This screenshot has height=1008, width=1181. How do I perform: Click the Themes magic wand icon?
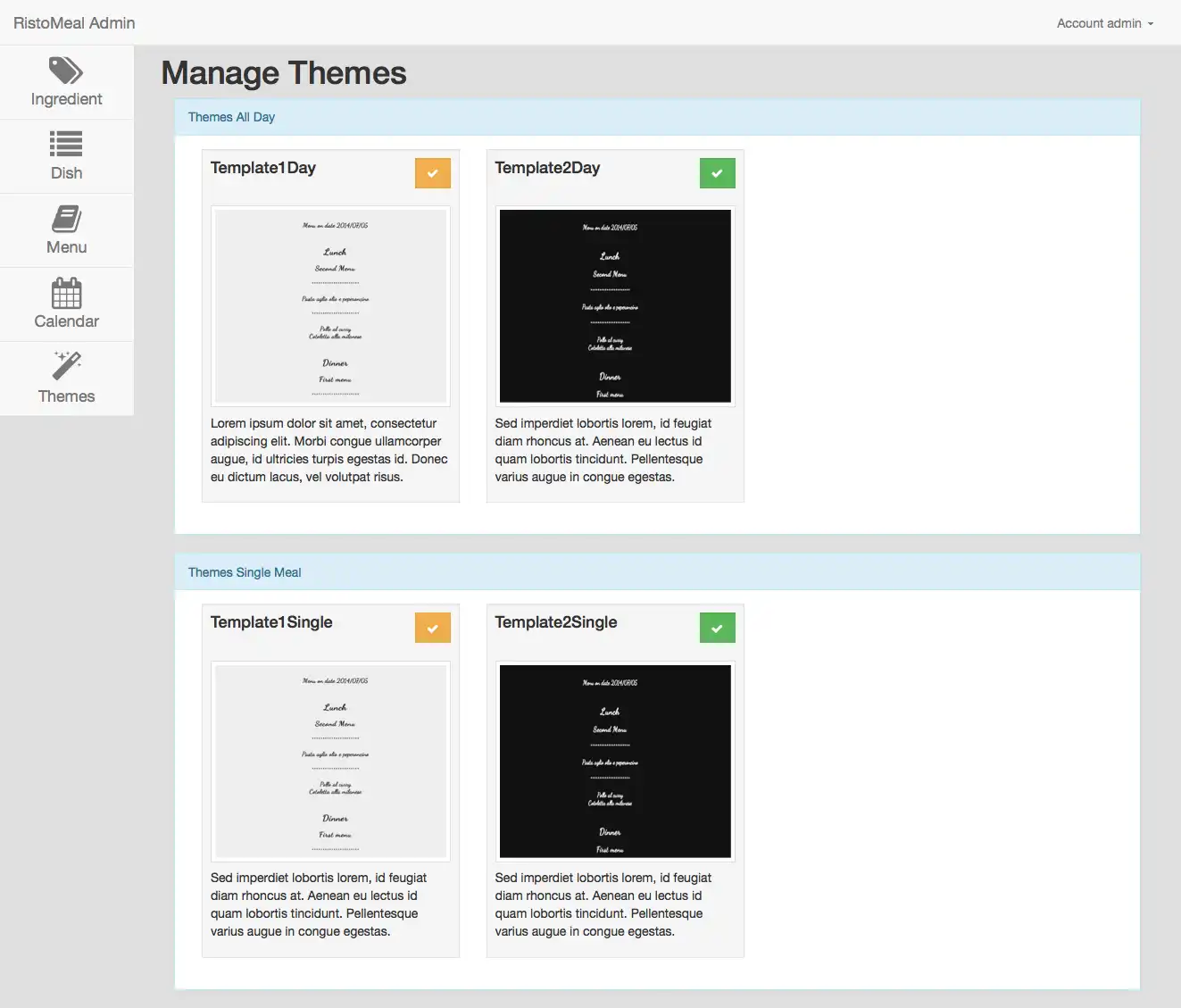[x=66, y=366]
